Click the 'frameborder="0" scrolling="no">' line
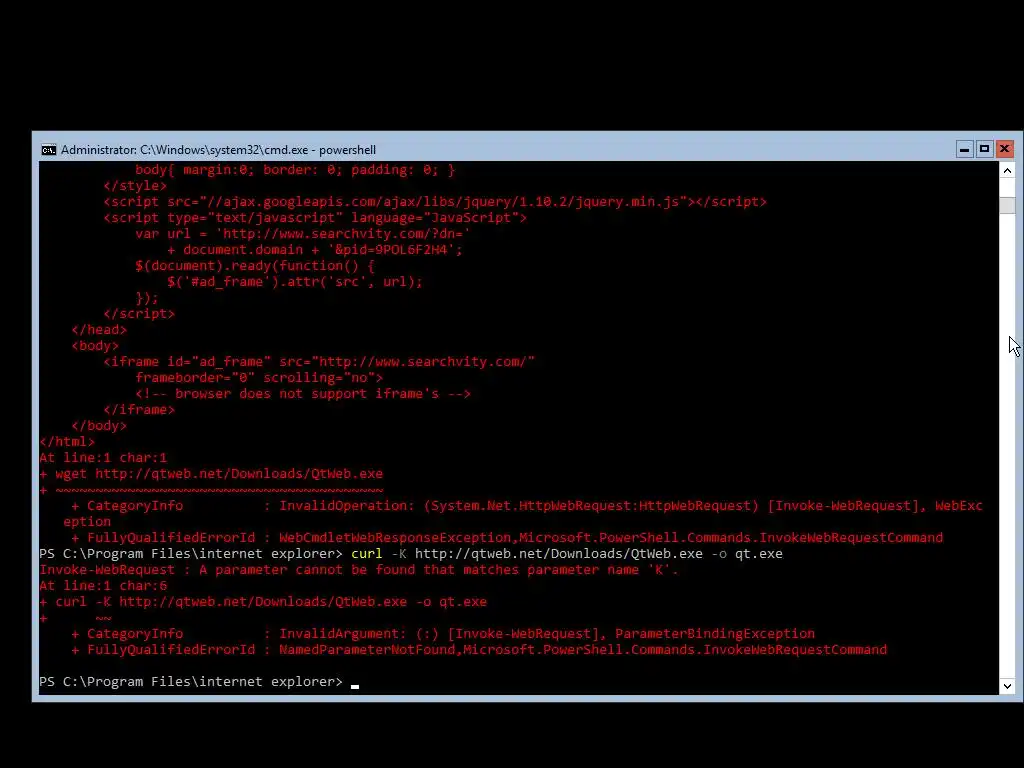Screen dimensions: 1024x768 tap(259, 378)
